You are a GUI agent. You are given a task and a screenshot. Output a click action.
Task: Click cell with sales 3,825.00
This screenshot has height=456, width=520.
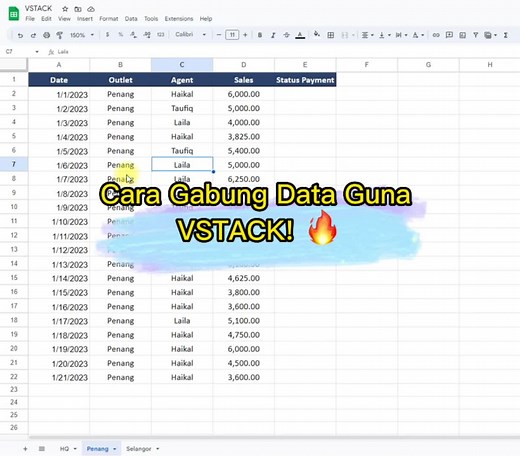[244, 137]
